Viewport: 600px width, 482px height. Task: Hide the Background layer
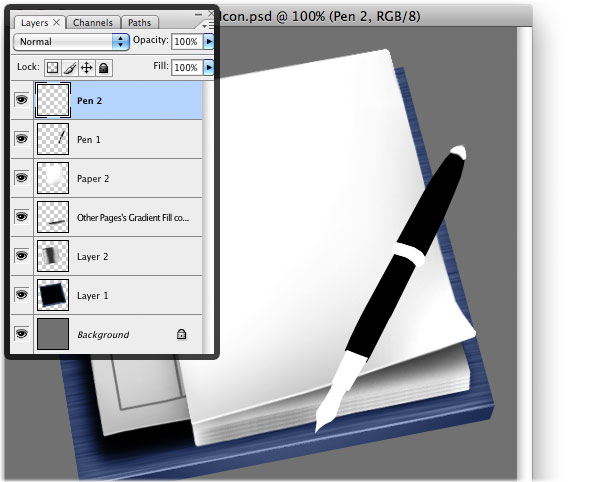click(x=21, y=333)
